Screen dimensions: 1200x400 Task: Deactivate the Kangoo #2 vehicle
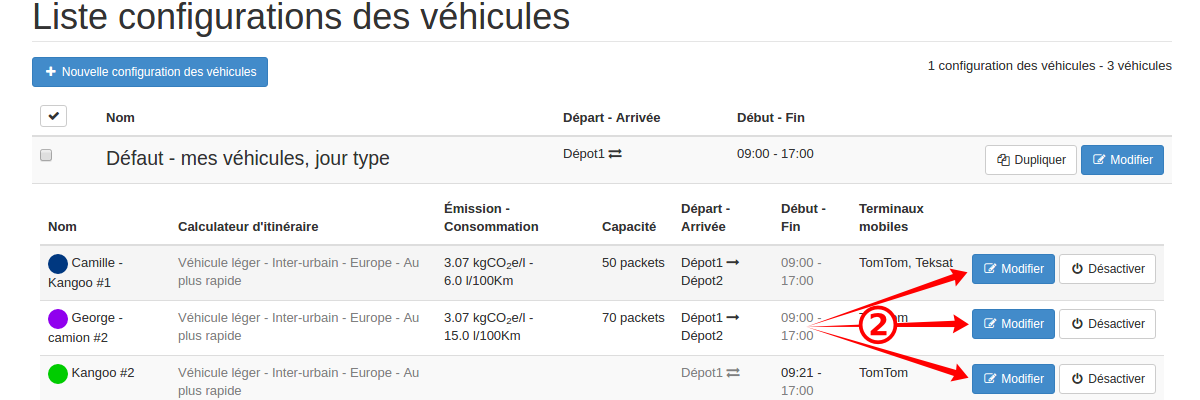pyautogui.click(x=1107, y=379)
